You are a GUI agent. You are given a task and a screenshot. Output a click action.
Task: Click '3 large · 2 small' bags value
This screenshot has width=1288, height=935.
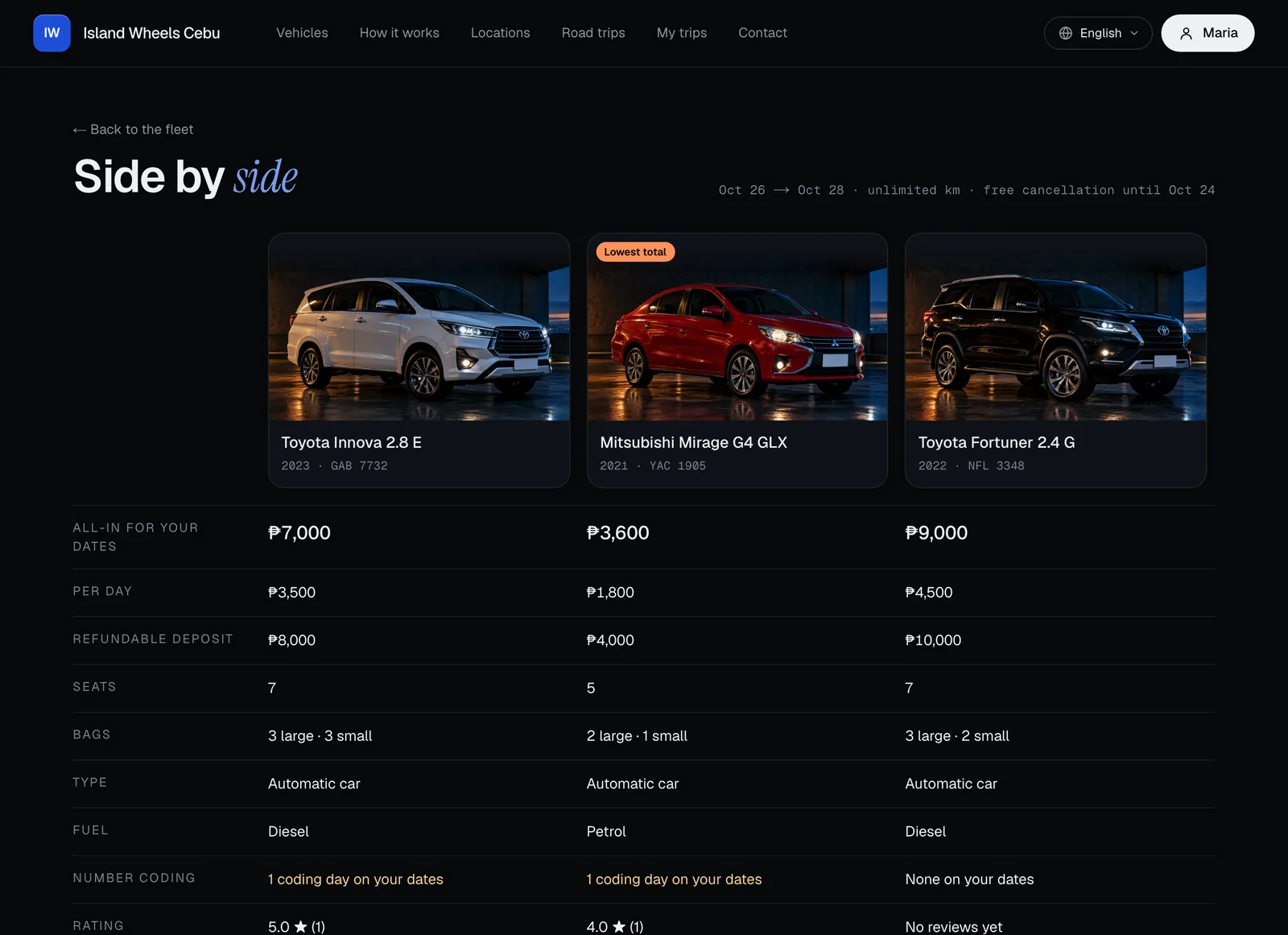(x=957, y=736)
